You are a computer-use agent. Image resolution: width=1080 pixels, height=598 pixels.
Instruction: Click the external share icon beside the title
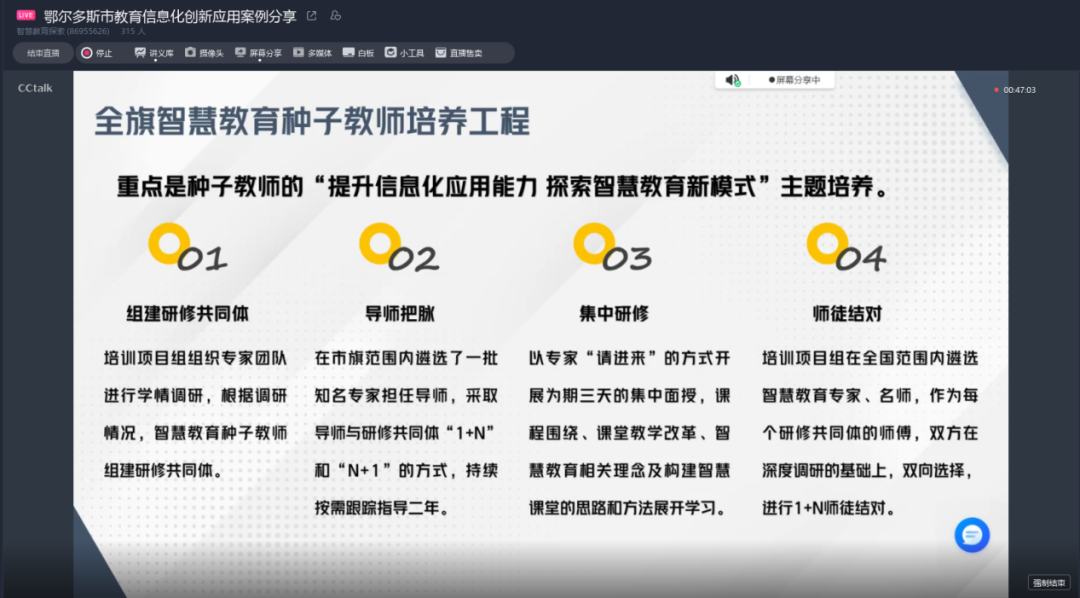[x=310, y=16]
